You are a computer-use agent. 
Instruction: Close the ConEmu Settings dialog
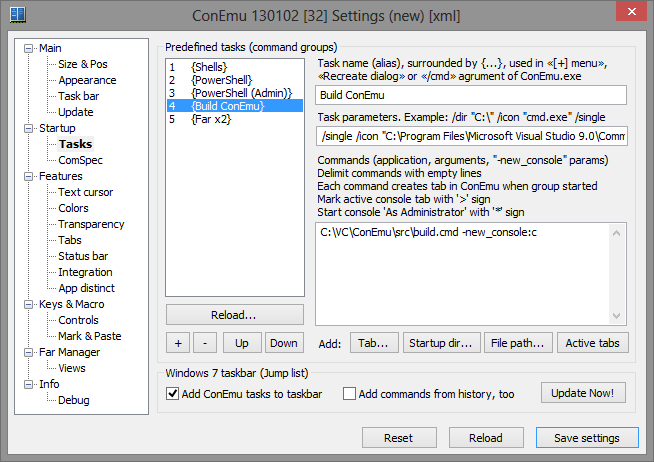(631, 11)
